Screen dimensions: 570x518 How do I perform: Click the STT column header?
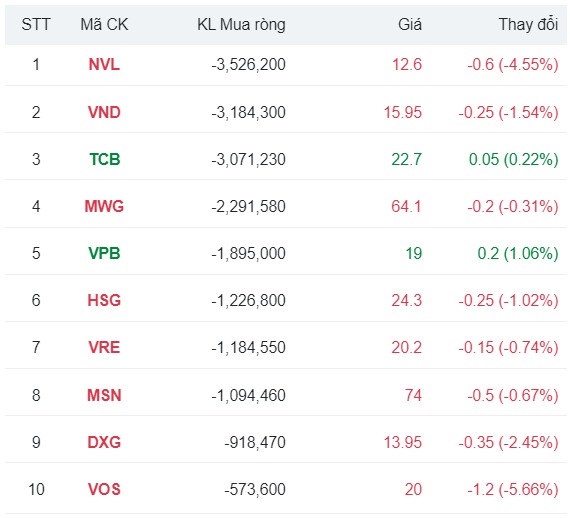click(x=36, y=25)
